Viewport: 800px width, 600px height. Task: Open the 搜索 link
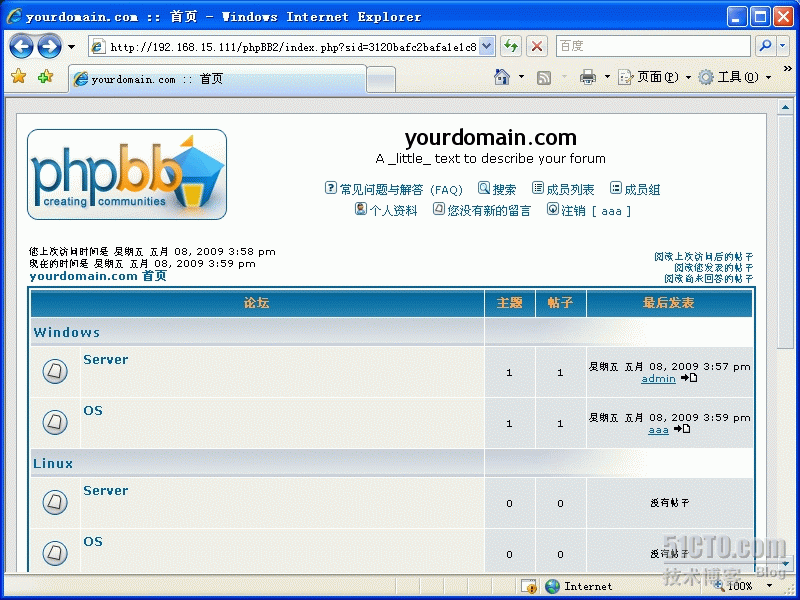click(x=504, y=190)
